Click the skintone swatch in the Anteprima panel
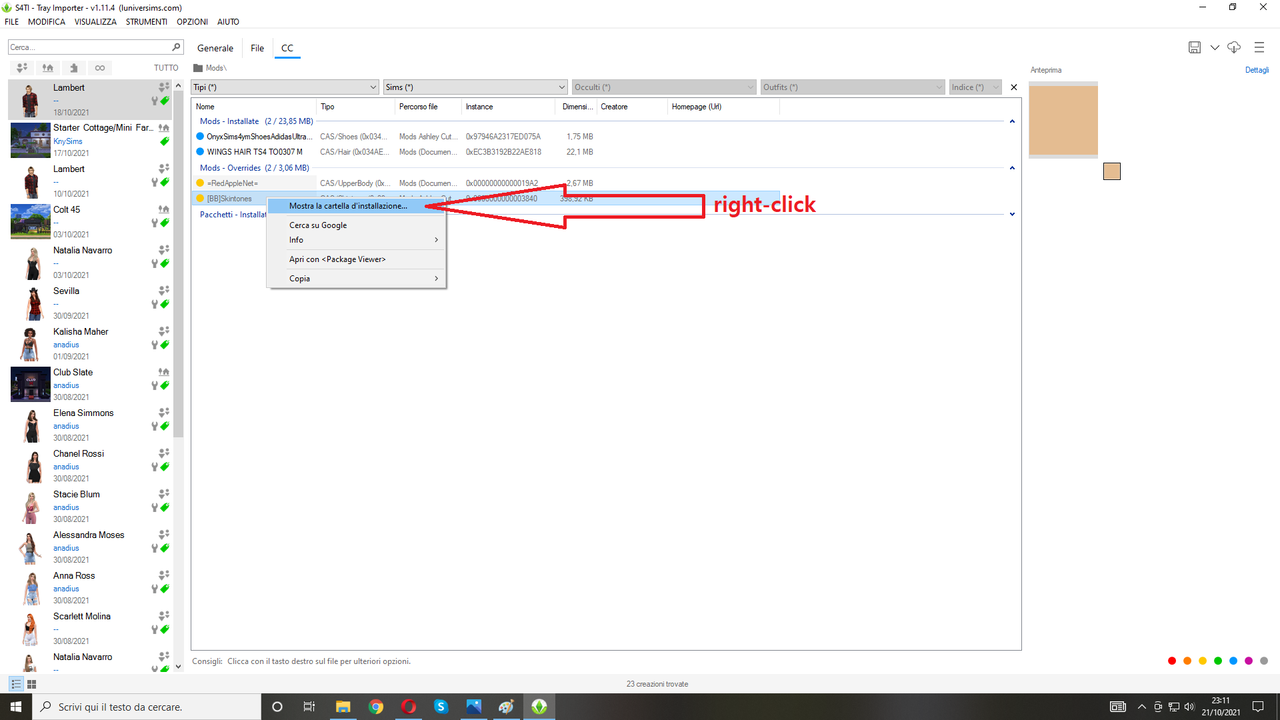This screenshot has width=1280, height=720. (x=1111, y=171)
